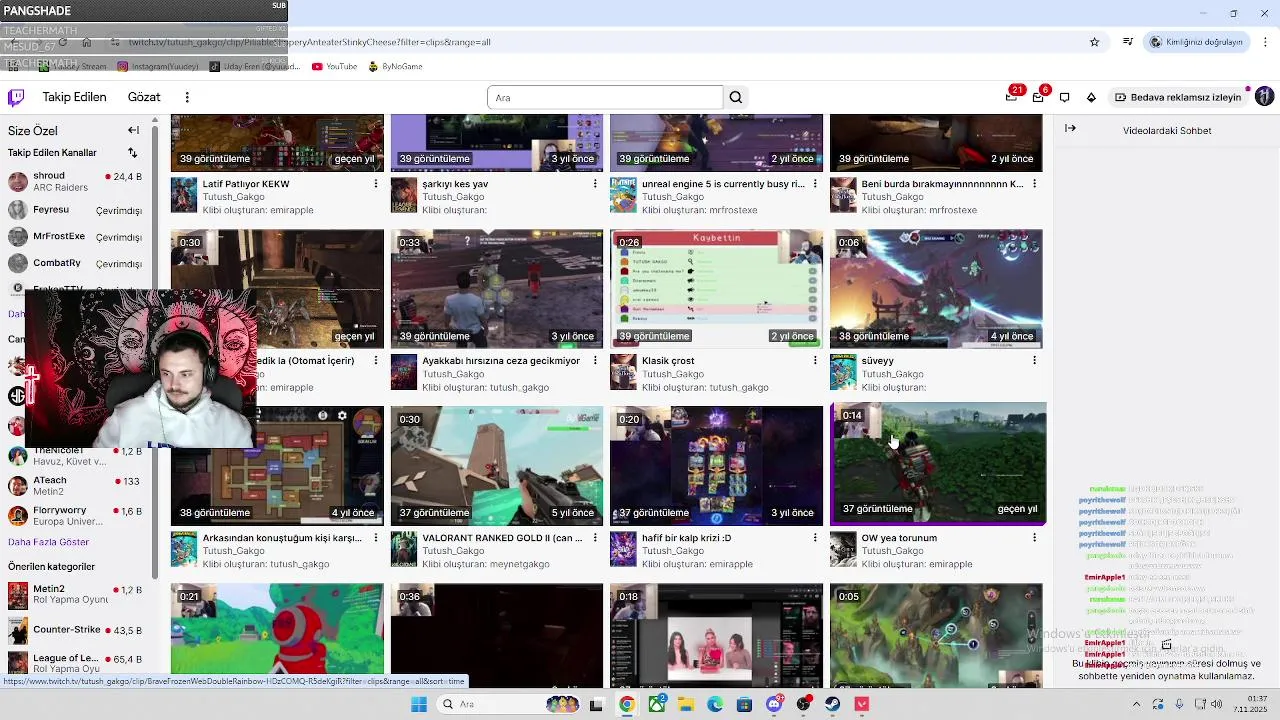Open options for süveyy clip
The width and height of the screenshot is (1280, 720).
click(1034, 360)
